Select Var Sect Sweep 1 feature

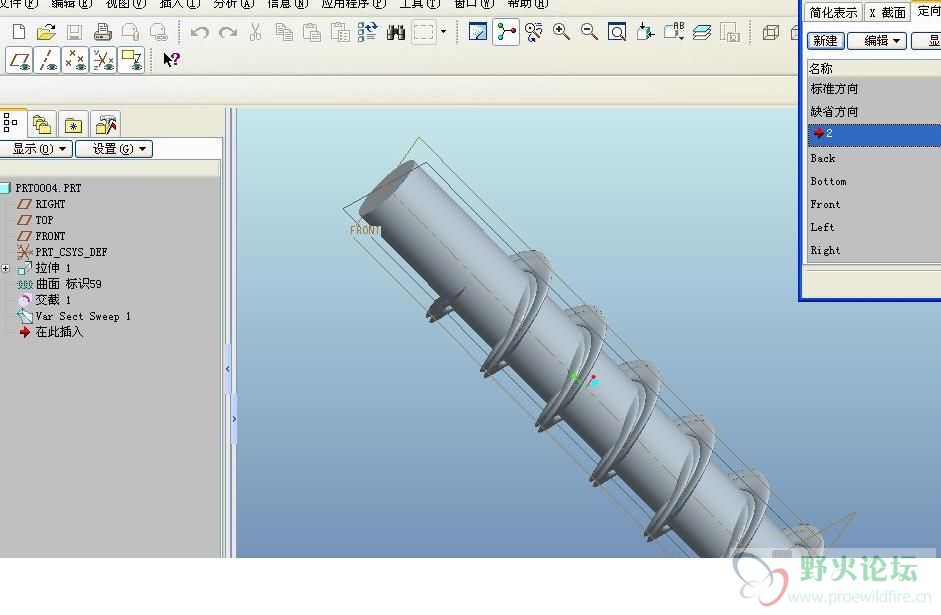83,316
